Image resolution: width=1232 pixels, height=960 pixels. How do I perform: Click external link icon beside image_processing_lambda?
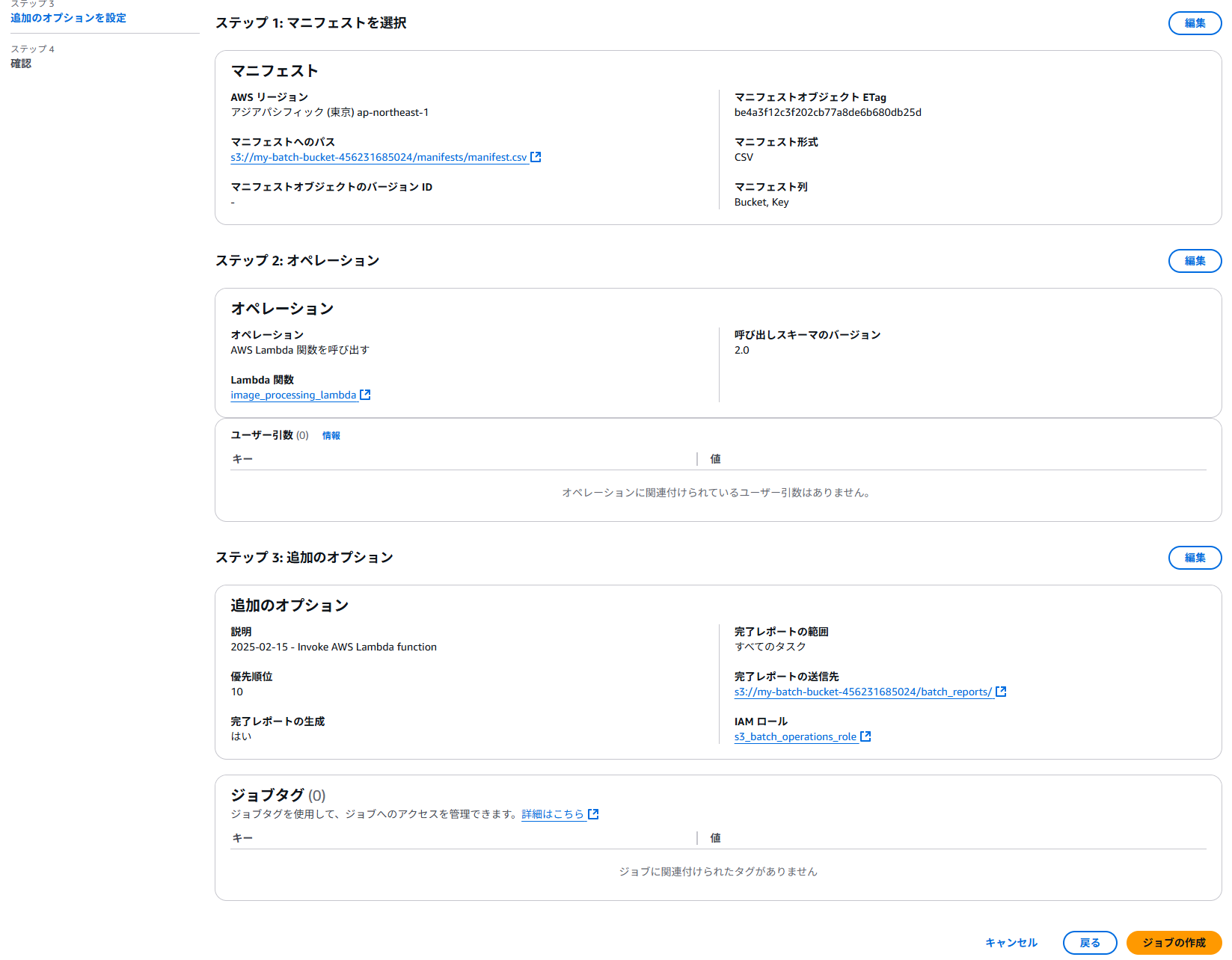pyautogui.click(x=365, y=395)
